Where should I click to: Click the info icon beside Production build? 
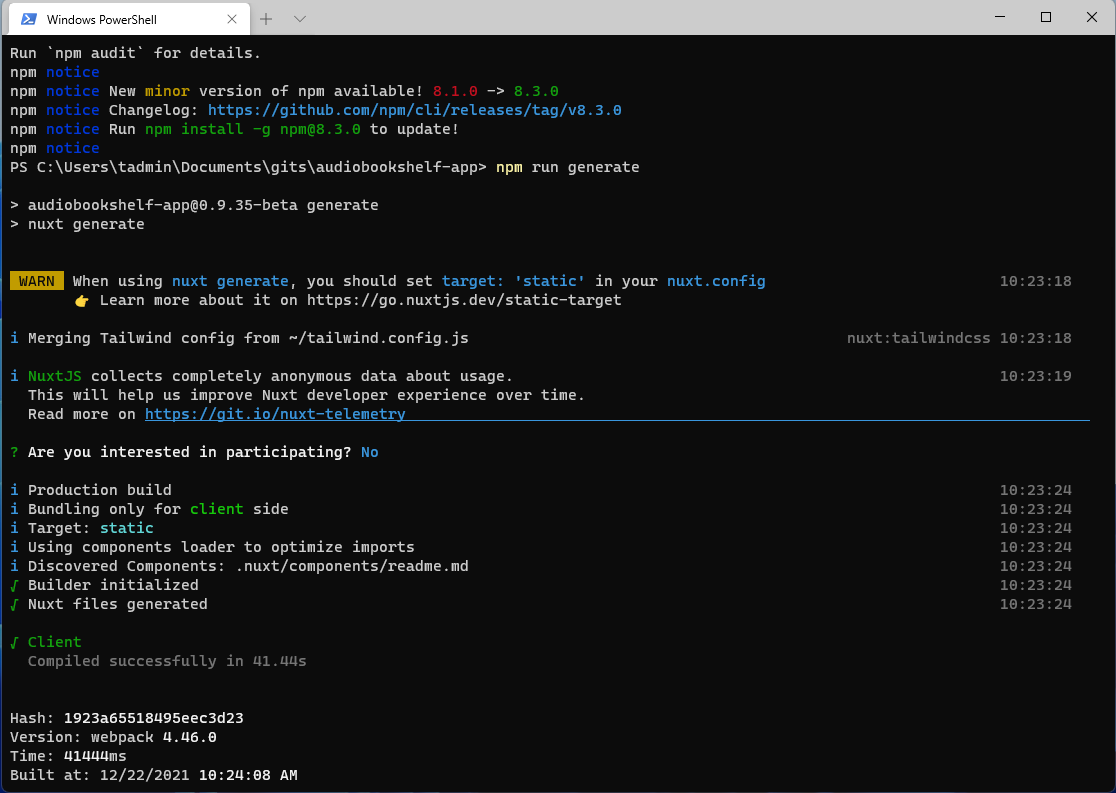point(14,490)
